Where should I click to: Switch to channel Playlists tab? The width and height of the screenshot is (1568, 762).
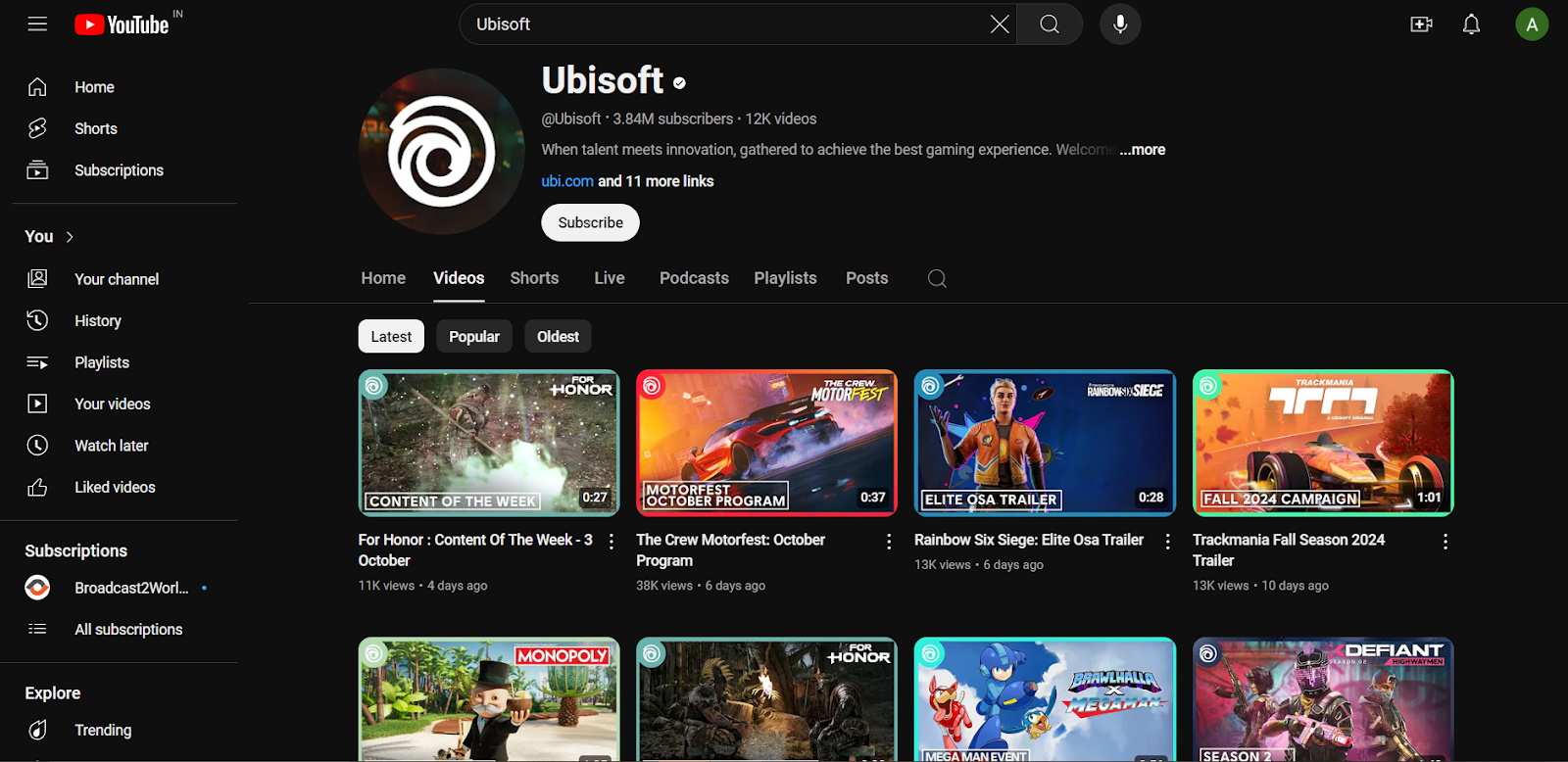pos(785,278)
